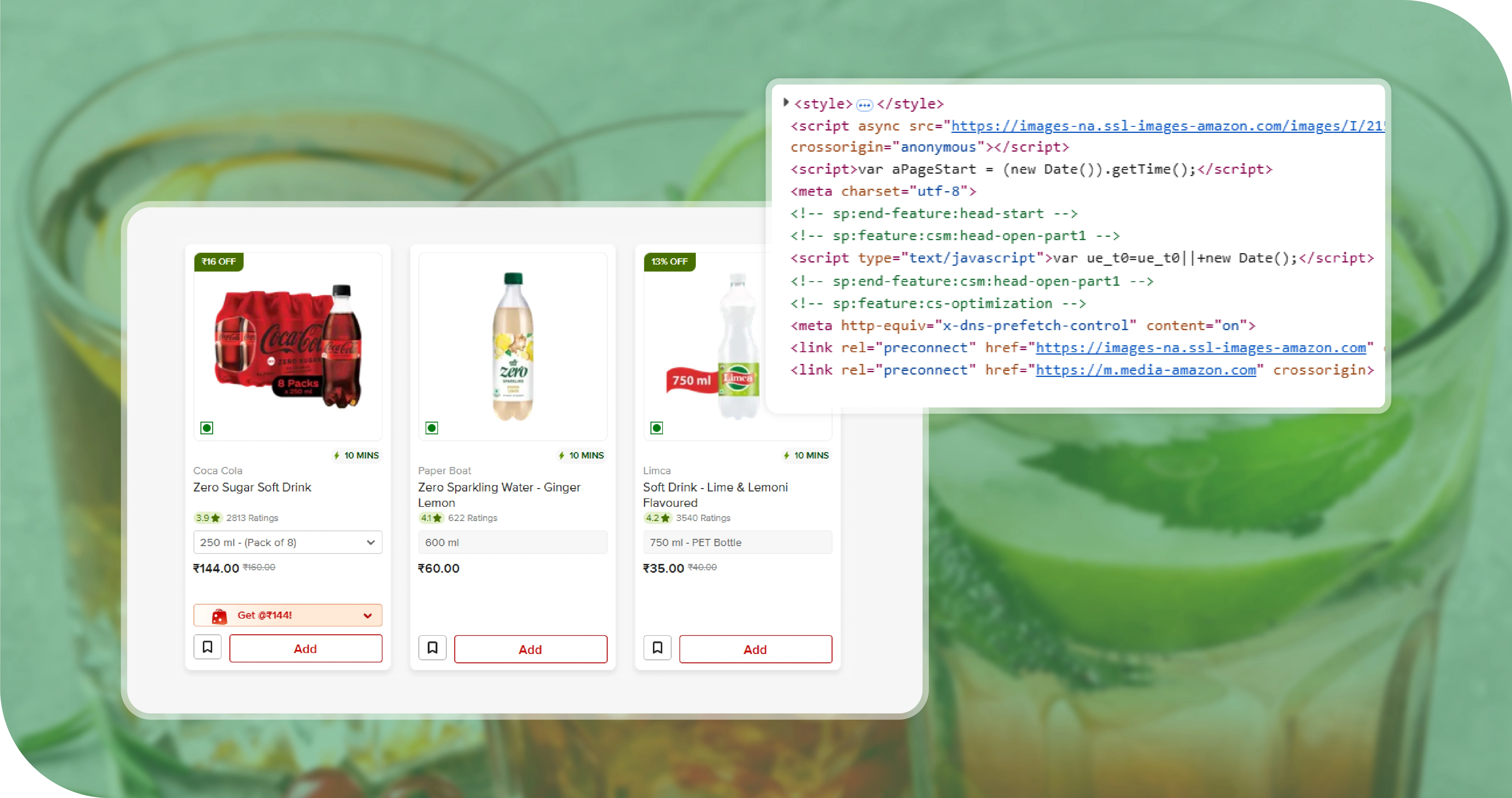Click the red gift offer icon
This screenshot has width=1512, height=798.
pos(219,616)
